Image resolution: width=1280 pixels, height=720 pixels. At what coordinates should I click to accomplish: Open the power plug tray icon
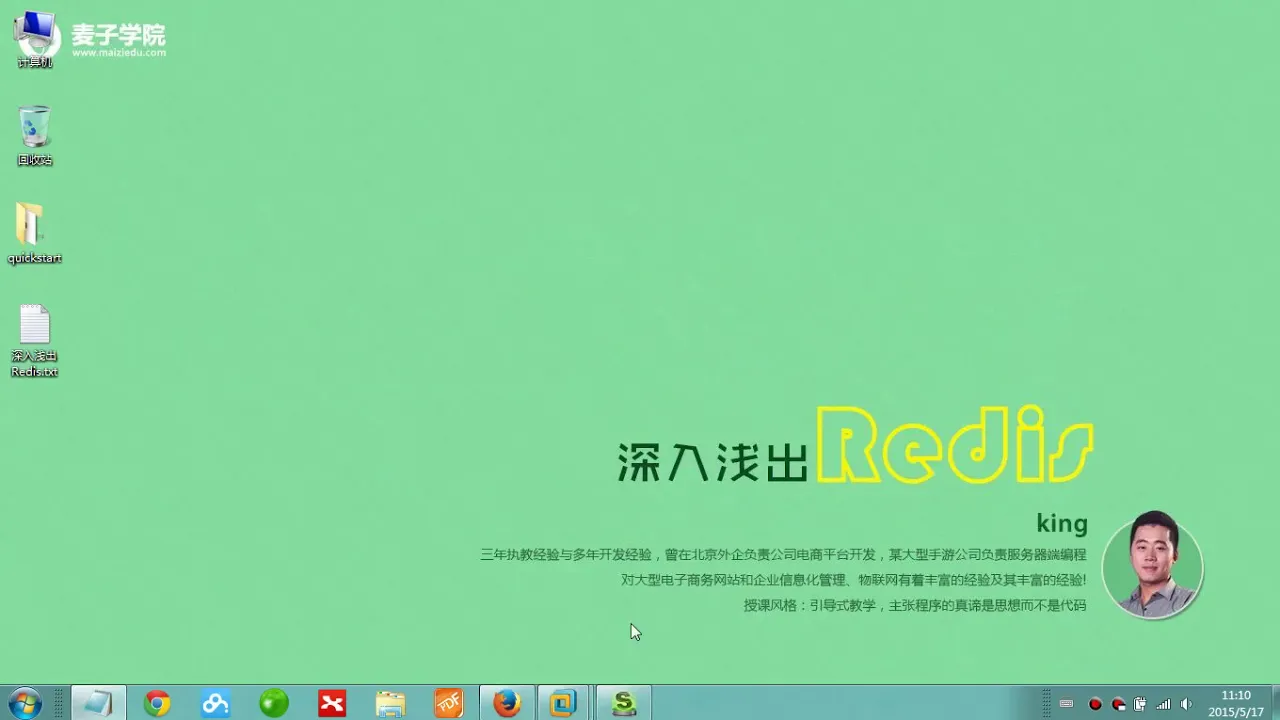click(x=1140, y=704)
